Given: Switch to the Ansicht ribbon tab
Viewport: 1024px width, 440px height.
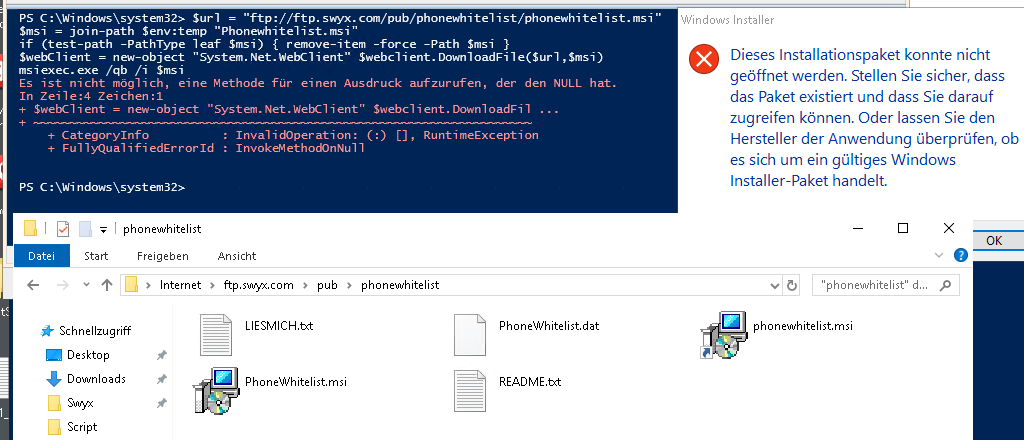Looking at the screenshot, I should click(x=237, y=256).
